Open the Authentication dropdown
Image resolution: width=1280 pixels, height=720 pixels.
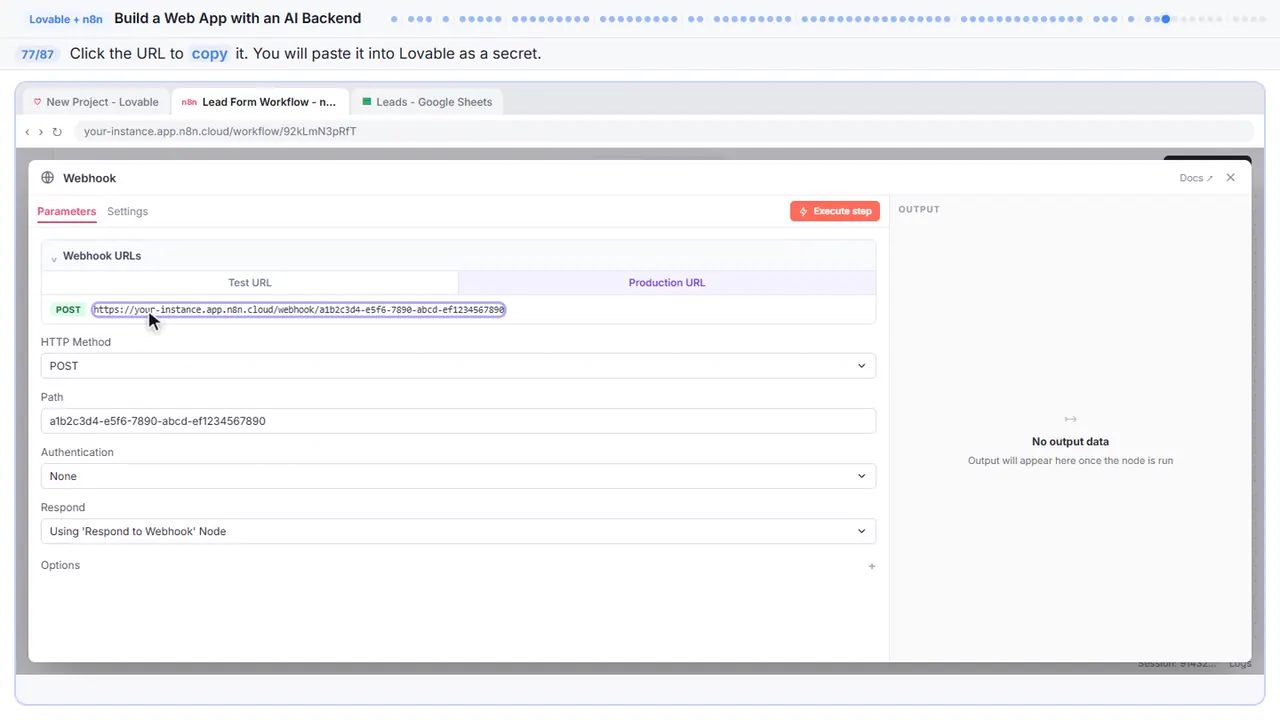[458, 476]
